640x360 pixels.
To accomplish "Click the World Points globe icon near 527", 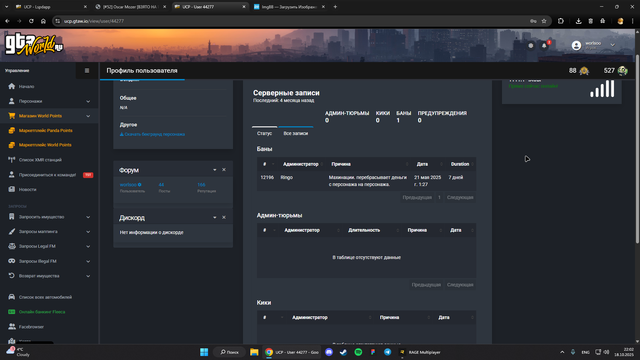I will 622,71.
